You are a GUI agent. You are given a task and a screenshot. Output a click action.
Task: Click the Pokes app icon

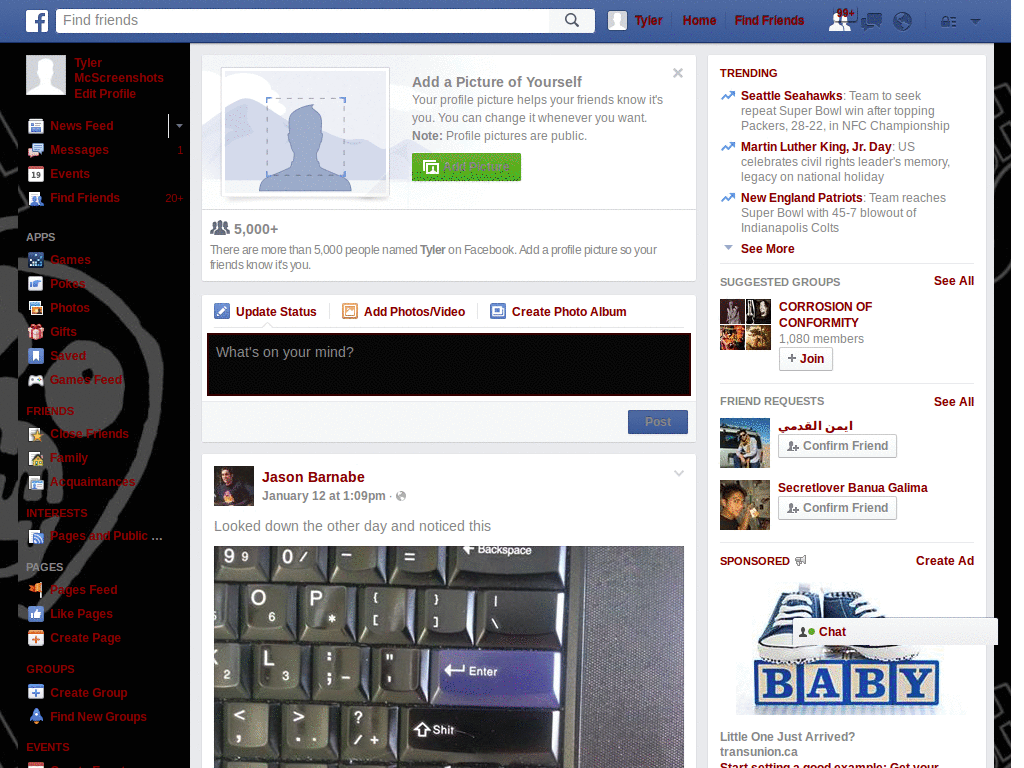click(36, 284)
